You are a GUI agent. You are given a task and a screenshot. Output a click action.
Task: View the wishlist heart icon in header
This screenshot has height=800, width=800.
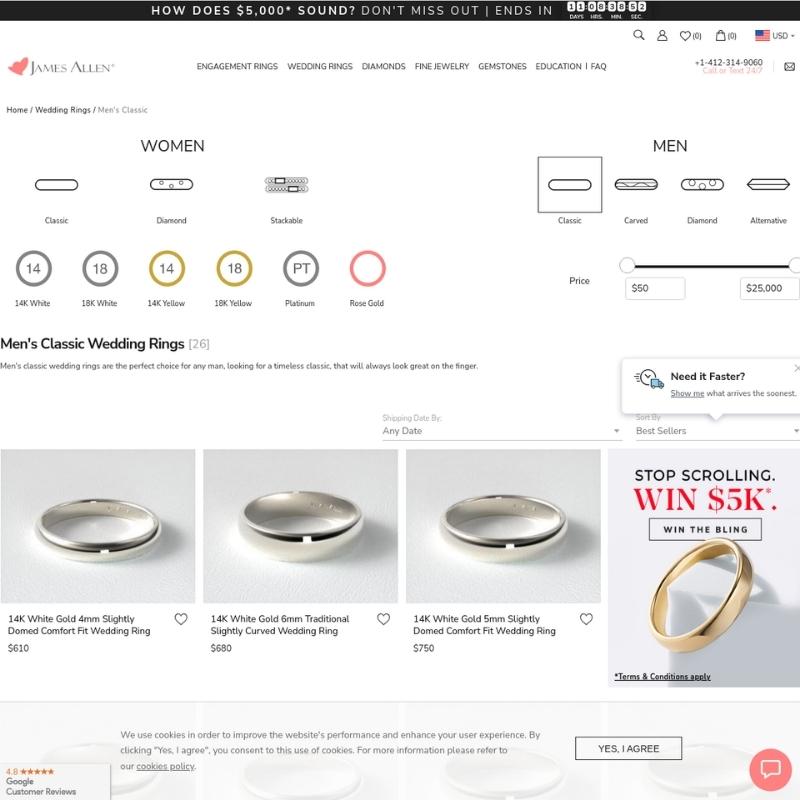685,36
